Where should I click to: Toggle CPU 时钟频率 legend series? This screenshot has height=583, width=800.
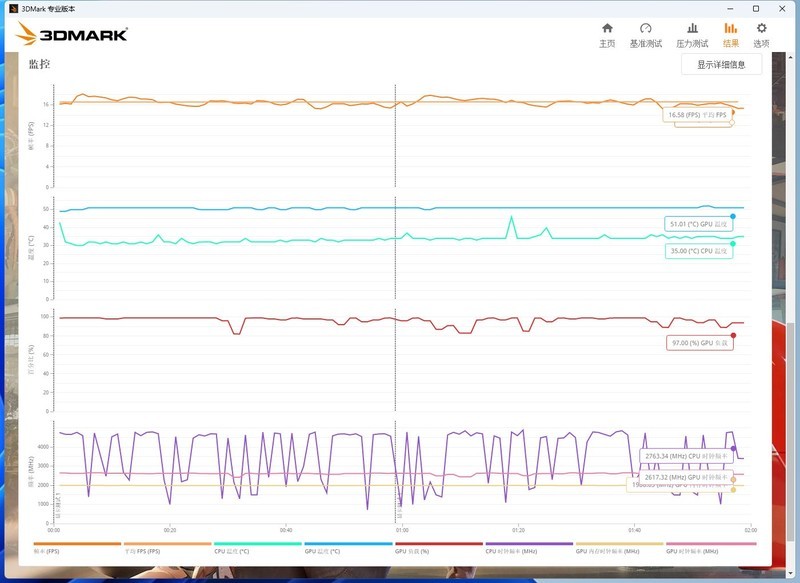529,547
